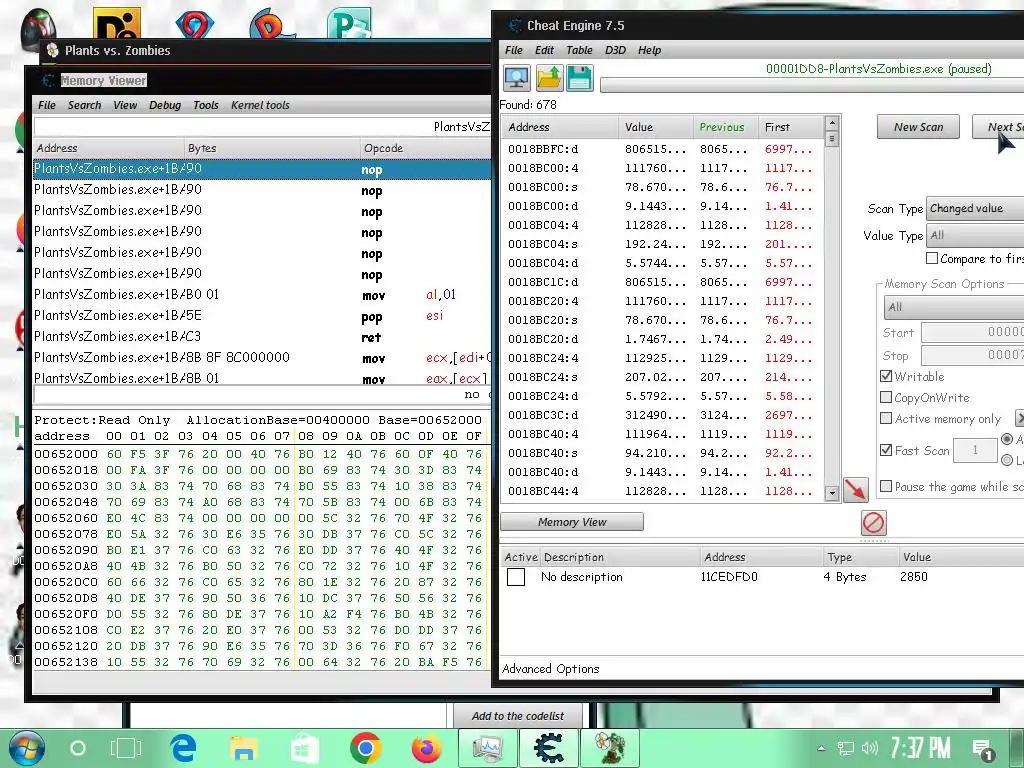Clear the address list with red circle icon
This screenshot has height=768, width=1024.
(873, 522)
